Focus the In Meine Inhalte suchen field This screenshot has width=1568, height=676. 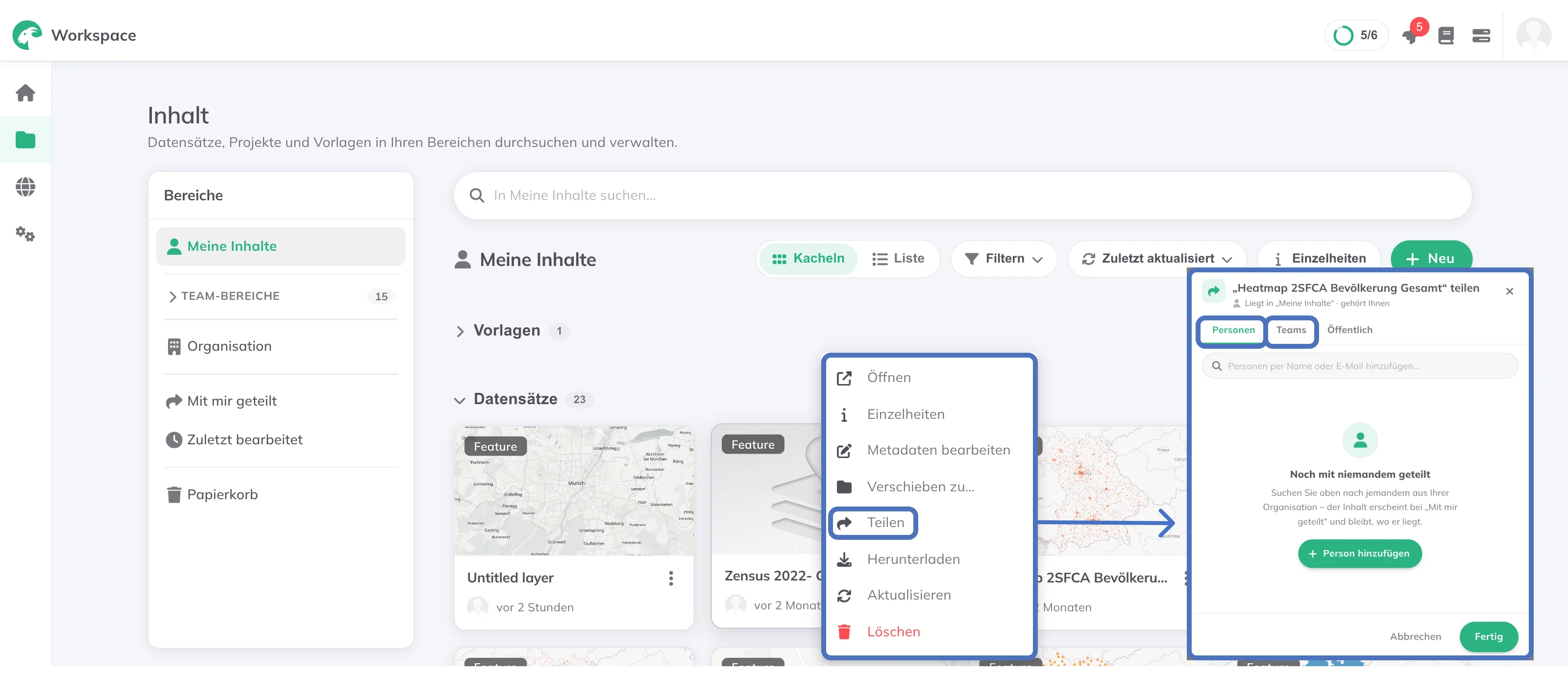click(x=962, y=195)
